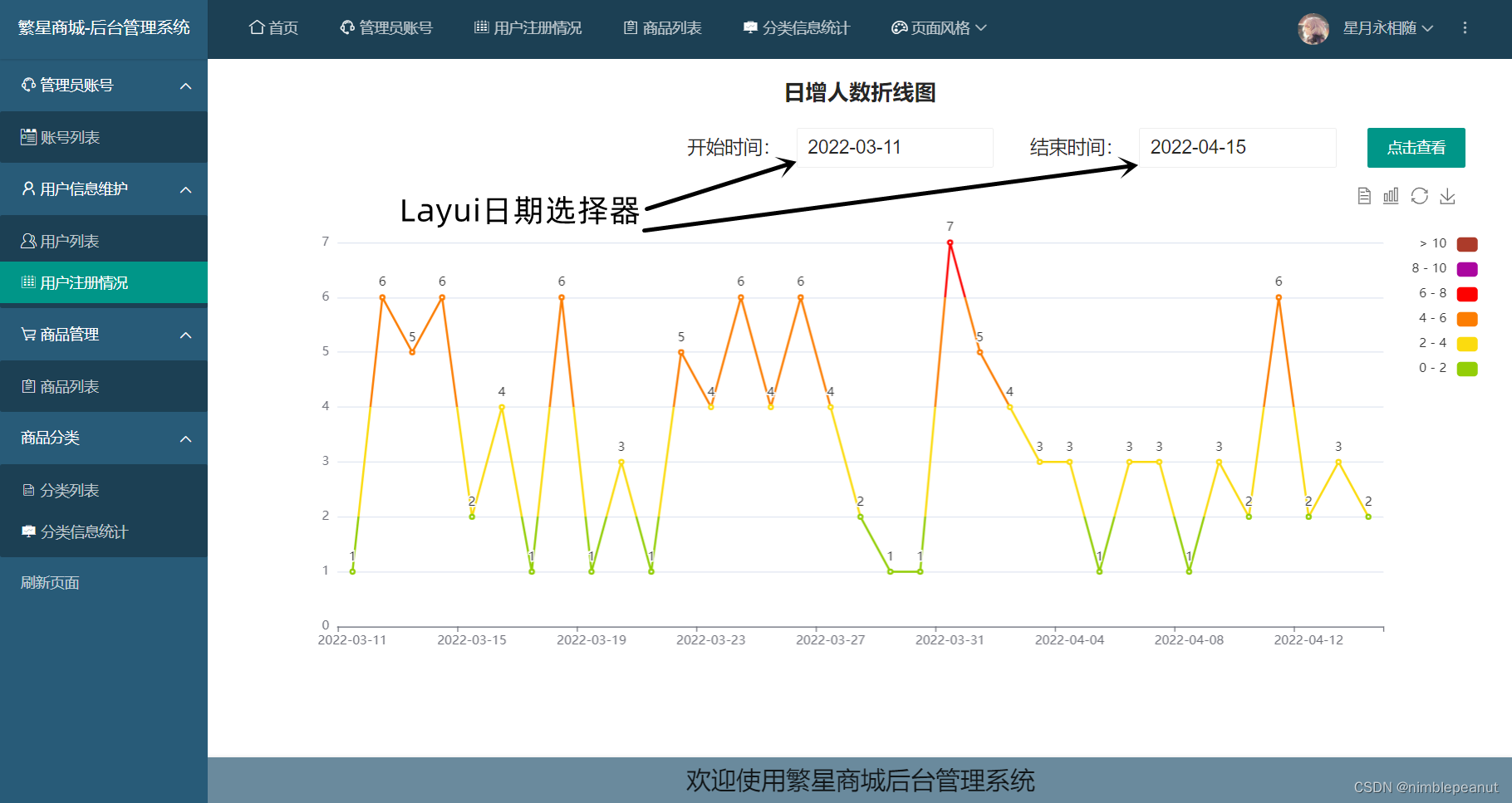Open 用户注册情况 in the top navigation
The width and height of the screenshot is (1512, 803).
528,28
